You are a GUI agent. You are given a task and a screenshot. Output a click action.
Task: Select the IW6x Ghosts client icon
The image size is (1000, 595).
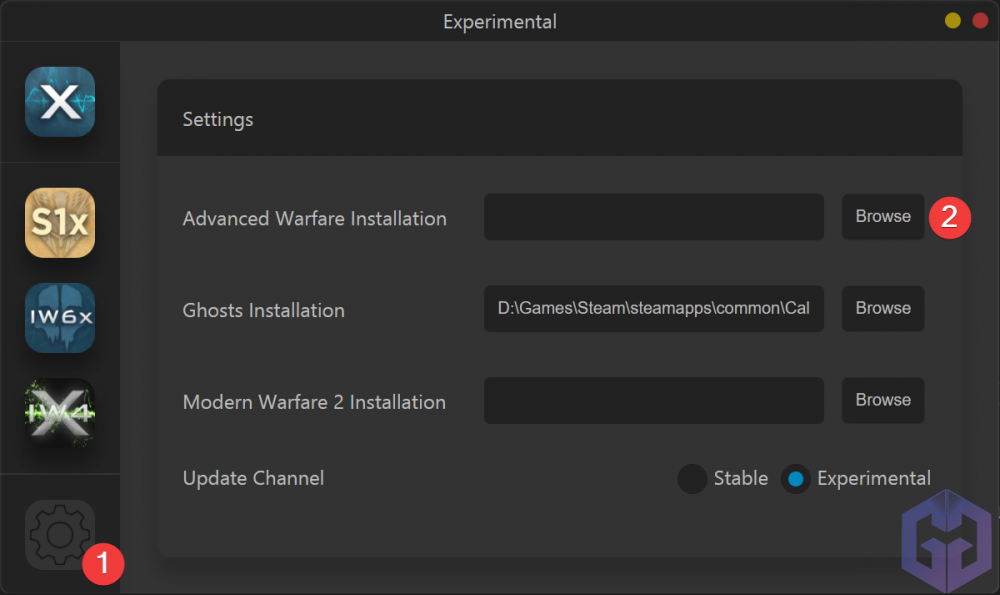[60, 318]
